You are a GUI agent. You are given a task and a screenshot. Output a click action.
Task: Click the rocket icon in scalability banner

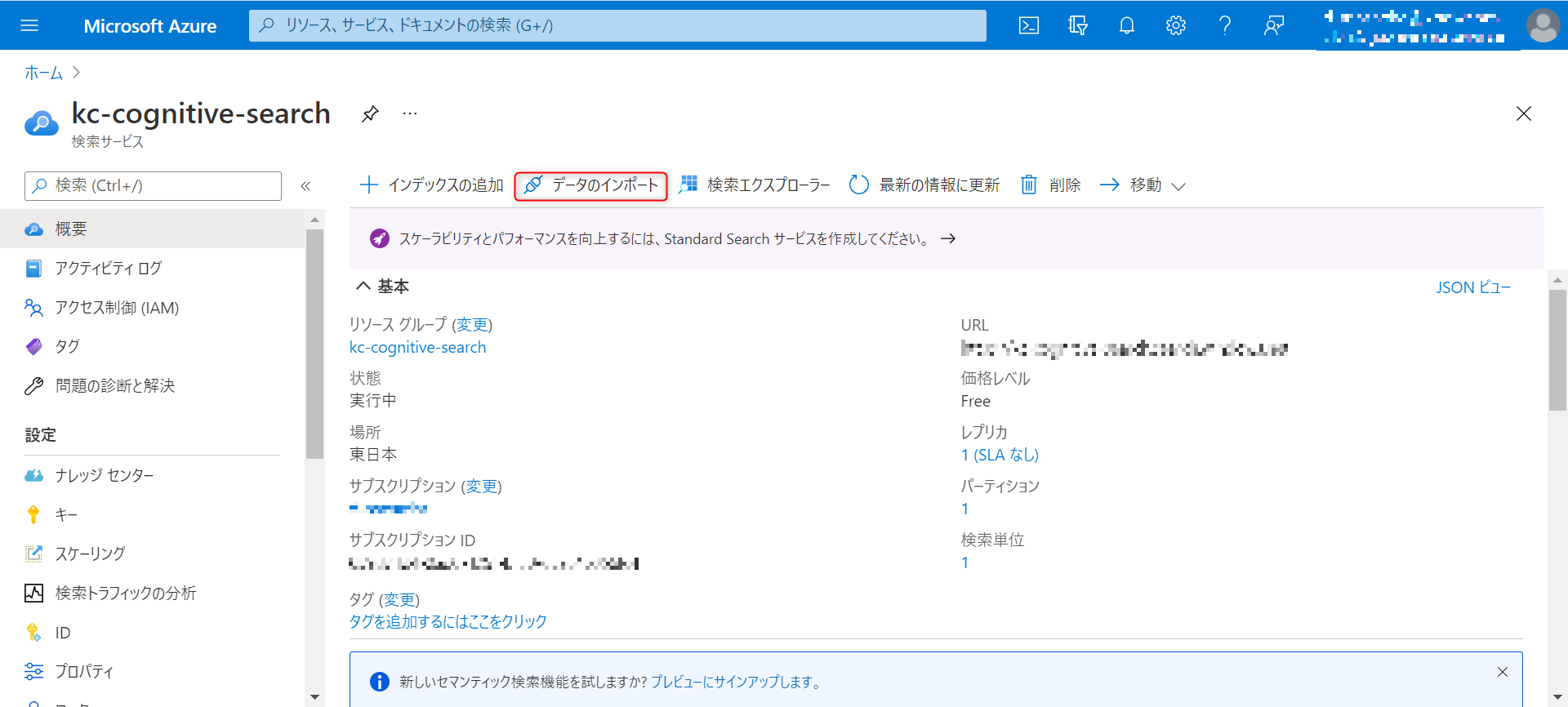[x=380, y=238]
